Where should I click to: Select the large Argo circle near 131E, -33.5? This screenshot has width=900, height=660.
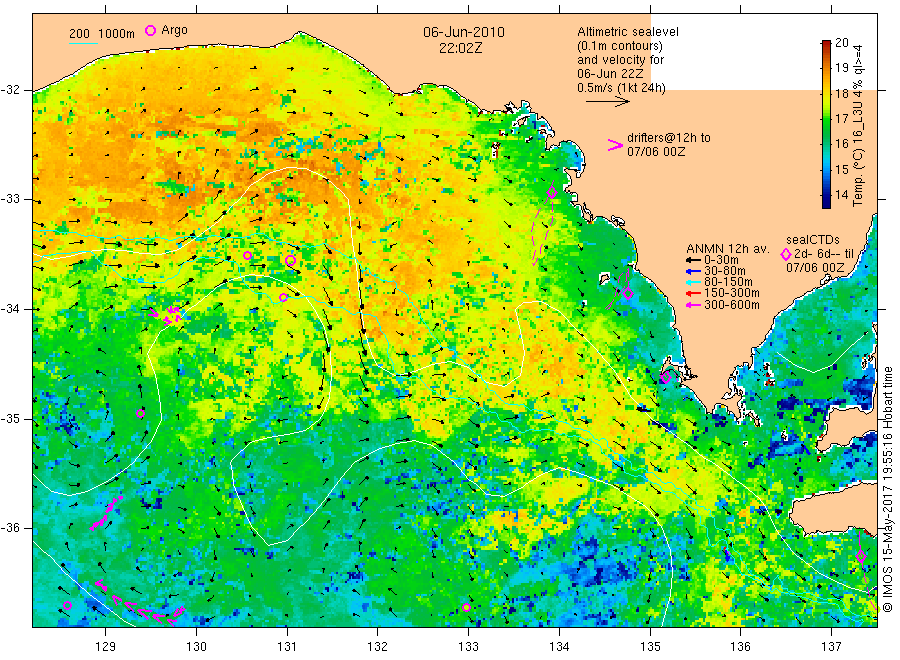(290, 261)
